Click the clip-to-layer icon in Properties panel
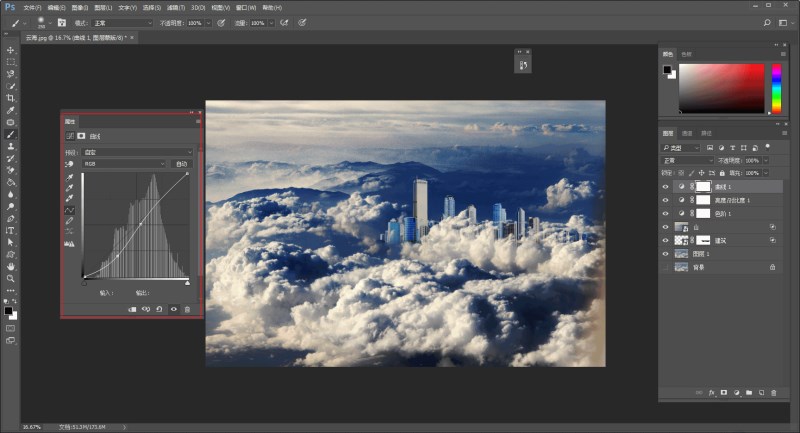Viewport: 800px width, 433px height. click(132, 310)
